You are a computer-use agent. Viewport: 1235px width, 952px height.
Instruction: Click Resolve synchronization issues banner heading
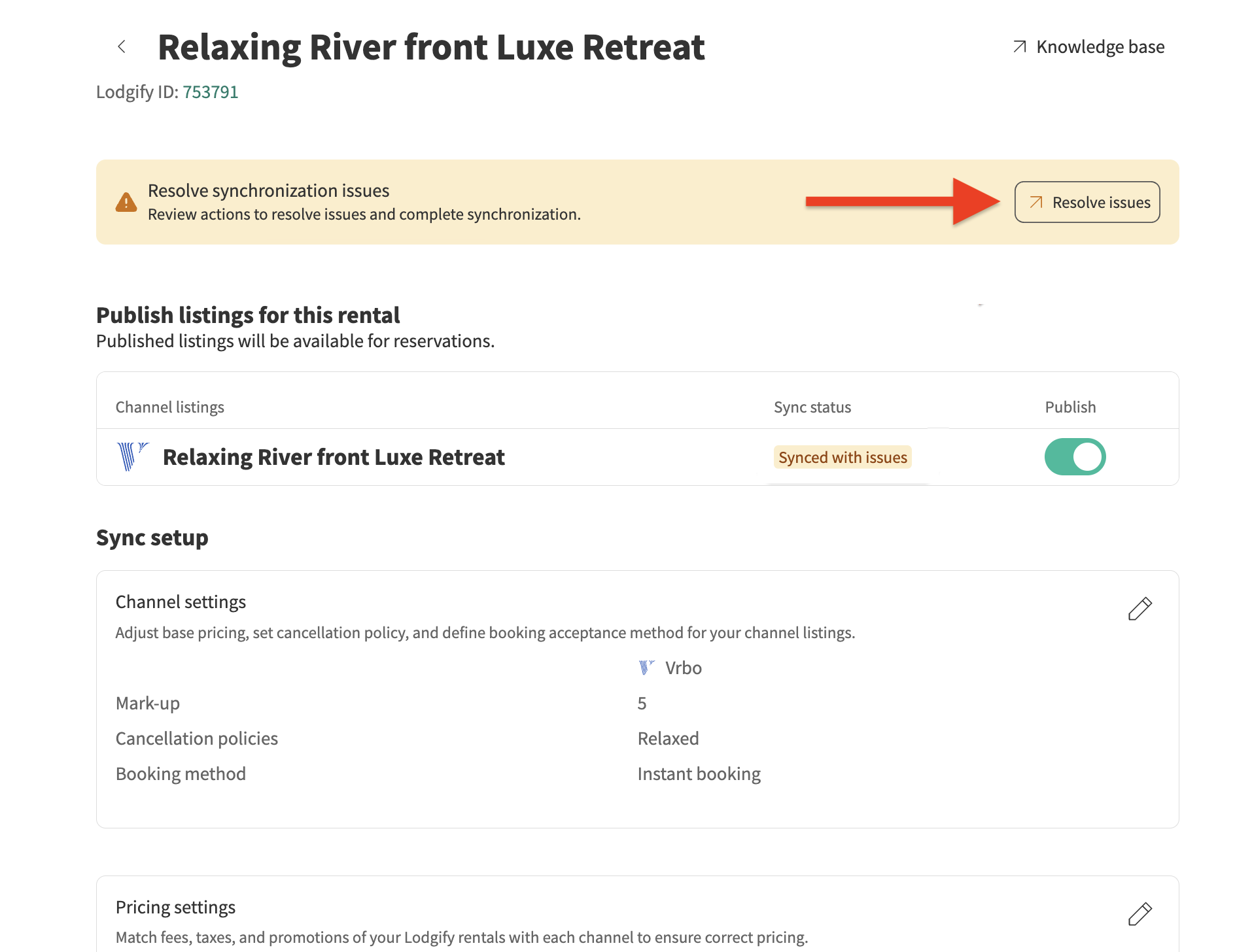pyautogui.click(x=268, y=190)
